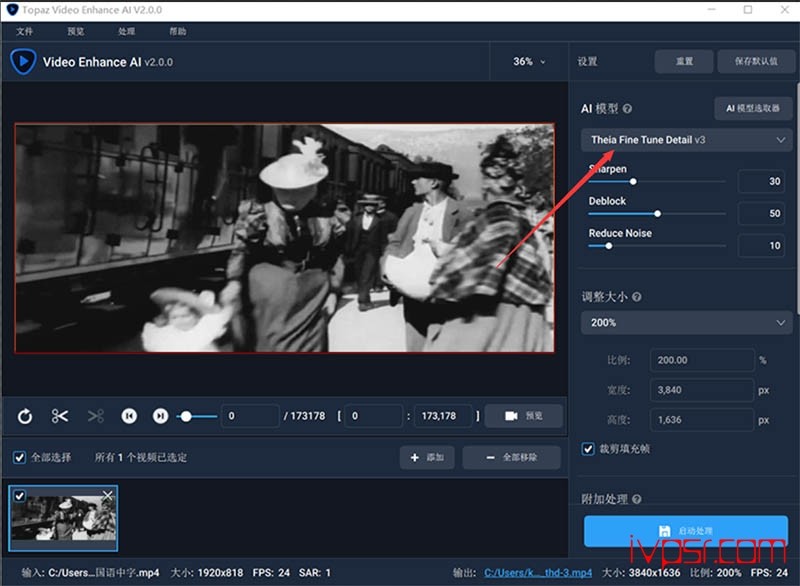Viewport: 800px width, 586px height.
Task: Click the timeline scrubber handle
Action: [x=186, y=416]
